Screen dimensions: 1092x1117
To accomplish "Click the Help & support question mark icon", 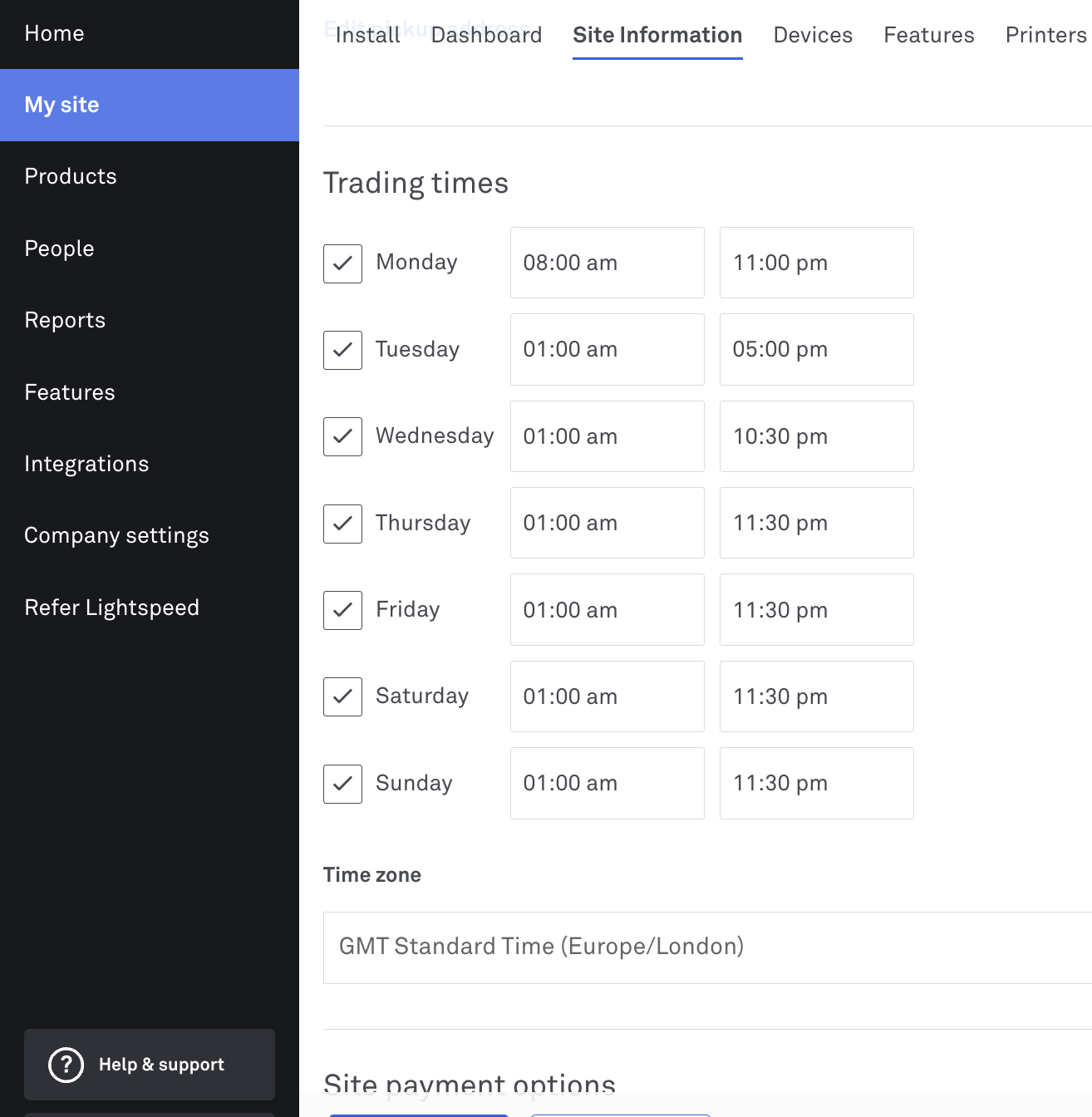I will click(x=66, y=1065).
